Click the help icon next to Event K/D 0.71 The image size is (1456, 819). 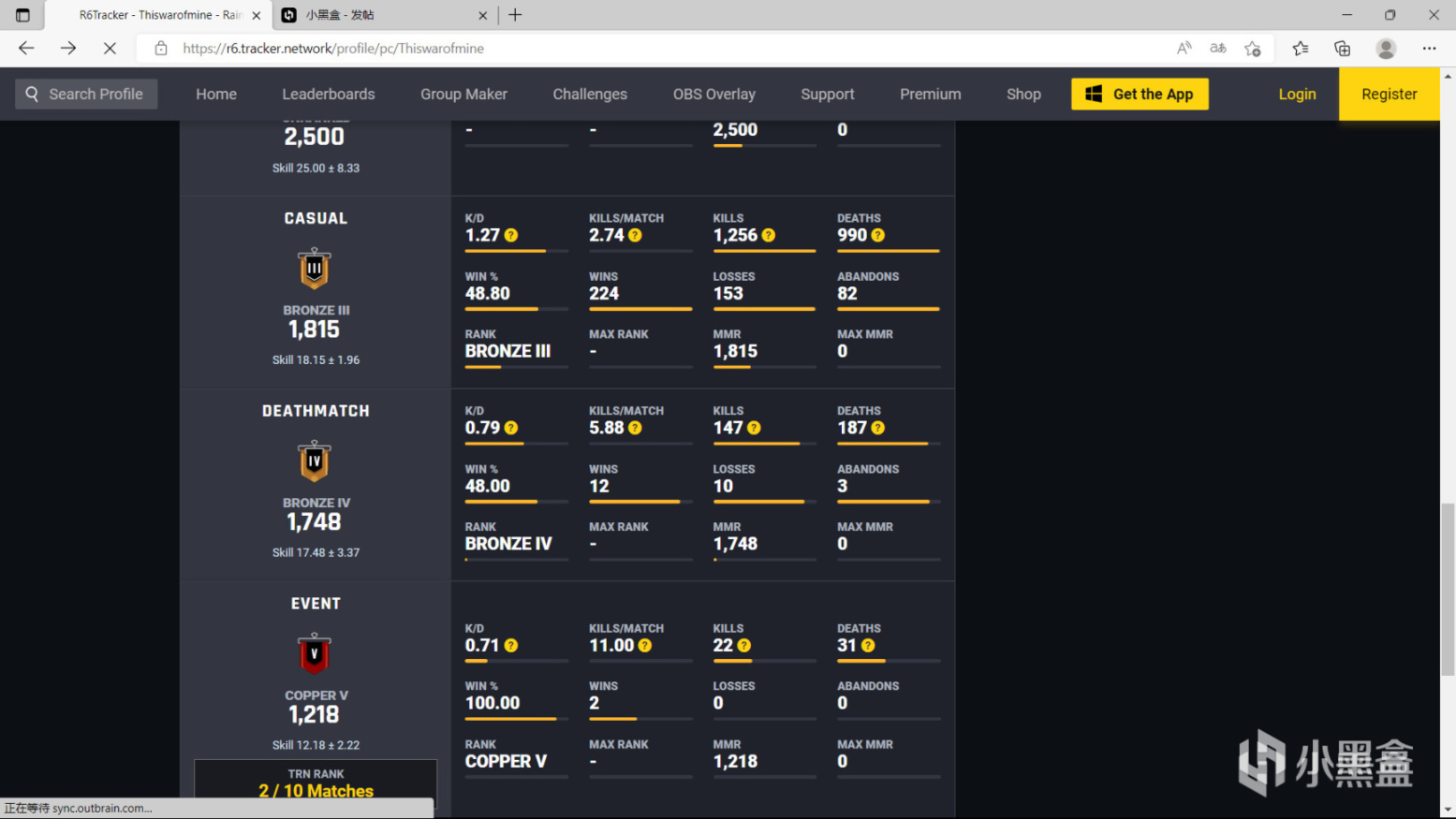(x=511, y=645)
